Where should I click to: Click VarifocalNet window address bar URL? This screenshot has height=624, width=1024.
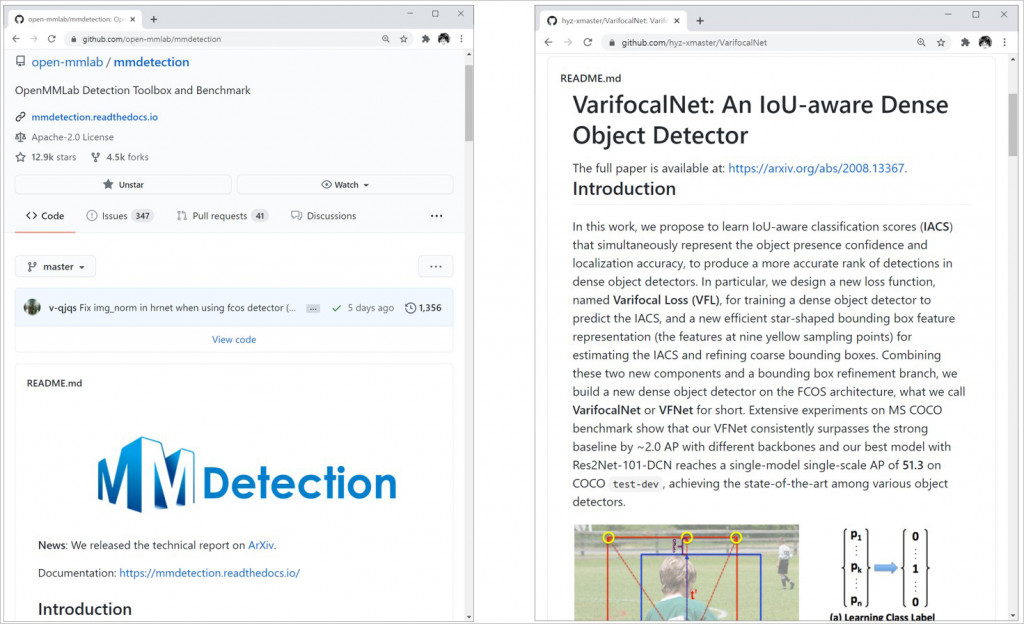pyautogui.click(x=694, y=42)
